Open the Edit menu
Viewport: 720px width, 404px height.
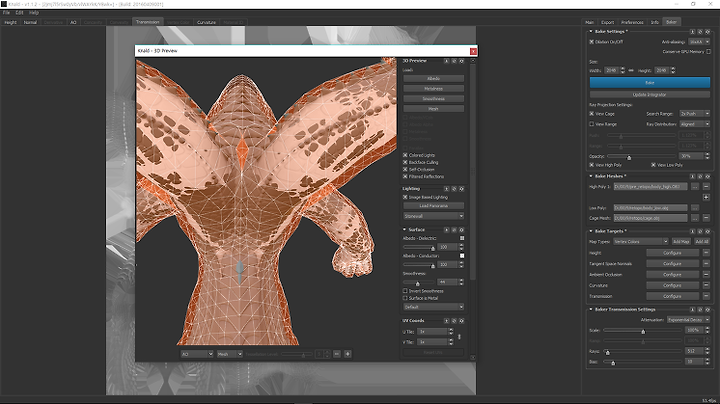pos(19,13)
